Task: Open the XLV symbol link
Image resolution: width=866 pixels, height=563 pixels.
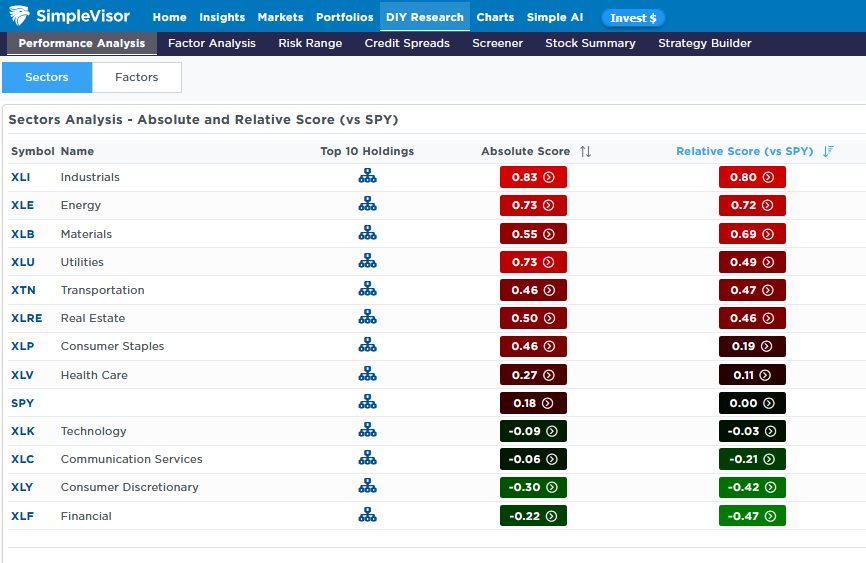Action: pyautogui.click(x=21, y=375)
